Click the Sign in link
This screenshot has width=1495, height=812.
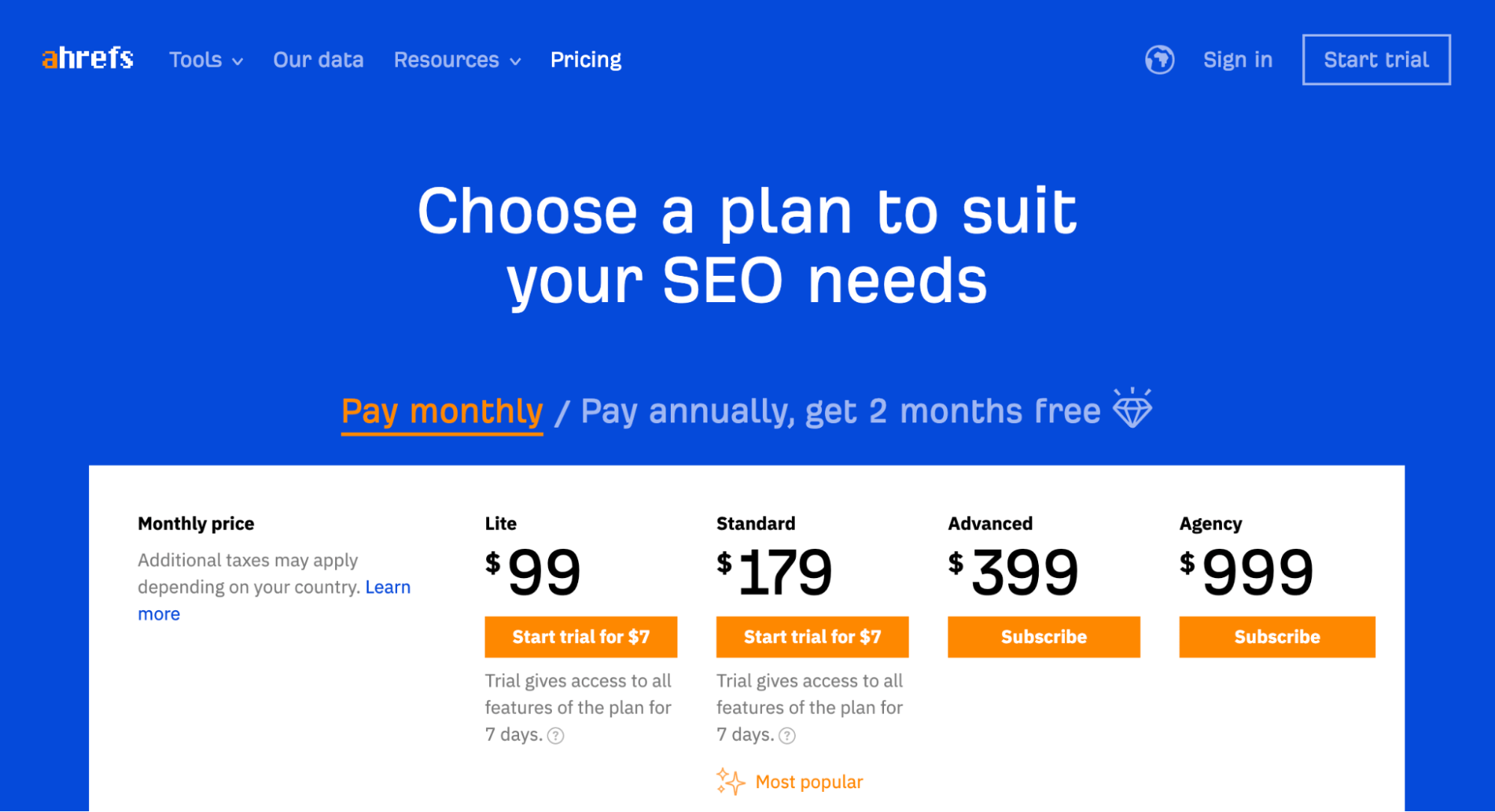1237,60
